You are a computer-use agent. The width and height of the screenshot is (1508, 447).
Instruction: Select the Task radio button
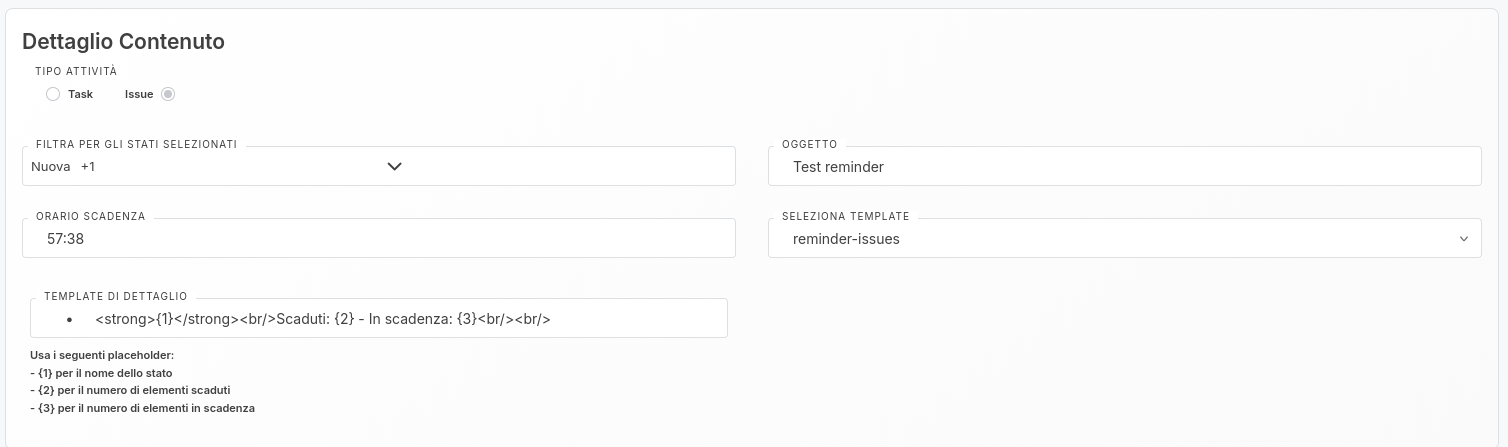[53, 94]
